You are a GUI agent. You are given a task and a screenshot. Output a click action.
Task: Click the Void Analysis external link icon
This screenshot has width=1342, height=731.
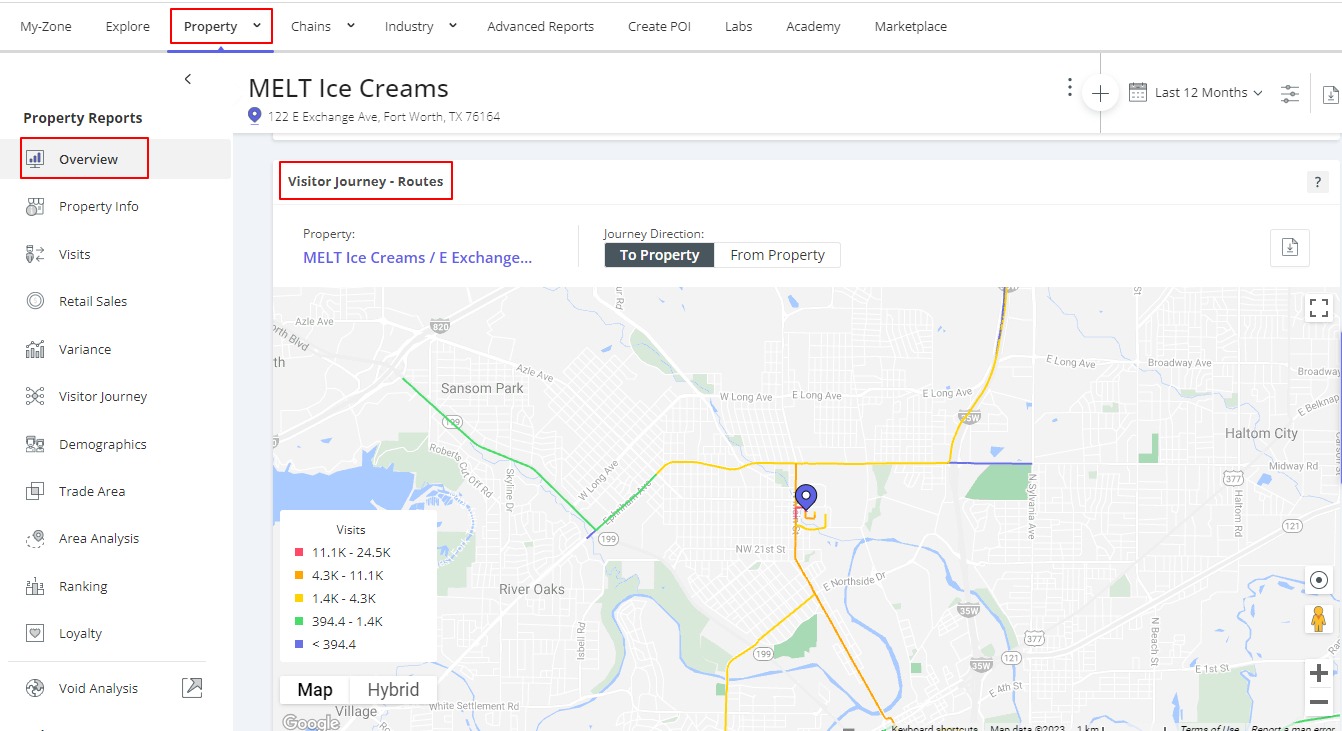click(x=191, y=687)
